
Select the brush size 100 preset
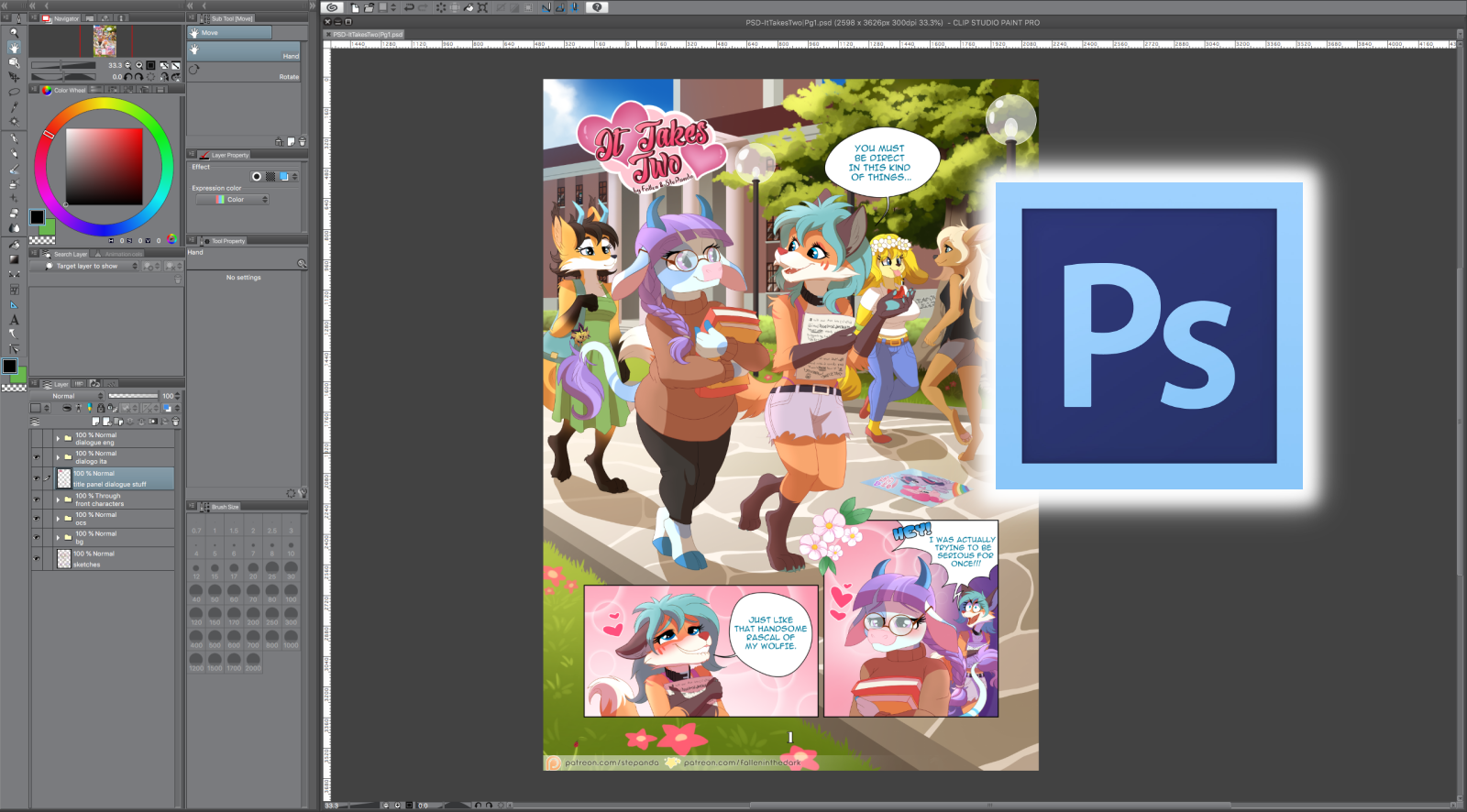[291, 592]
